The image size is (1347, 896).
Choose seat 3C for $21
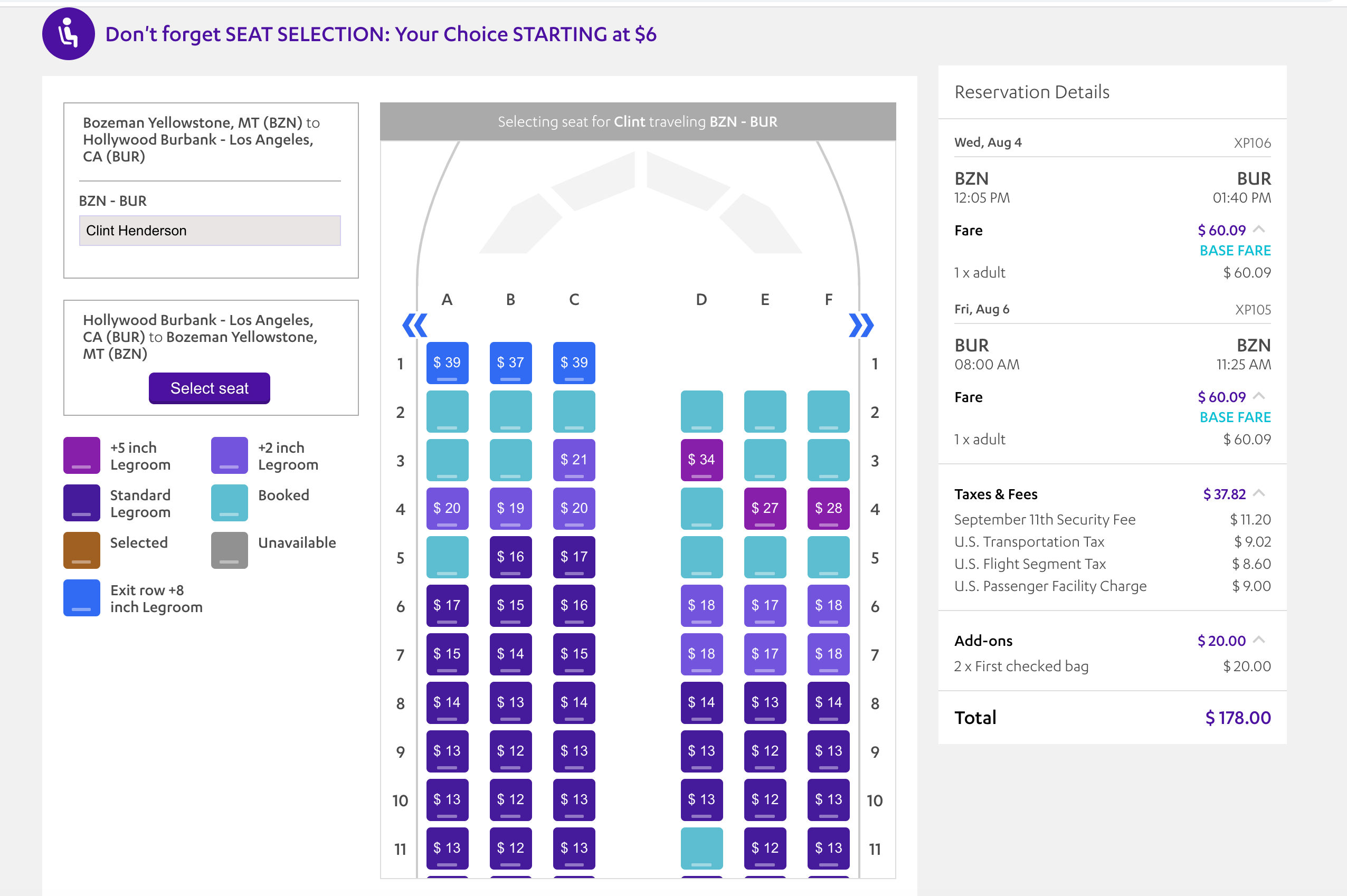click(x=574, y=460)
